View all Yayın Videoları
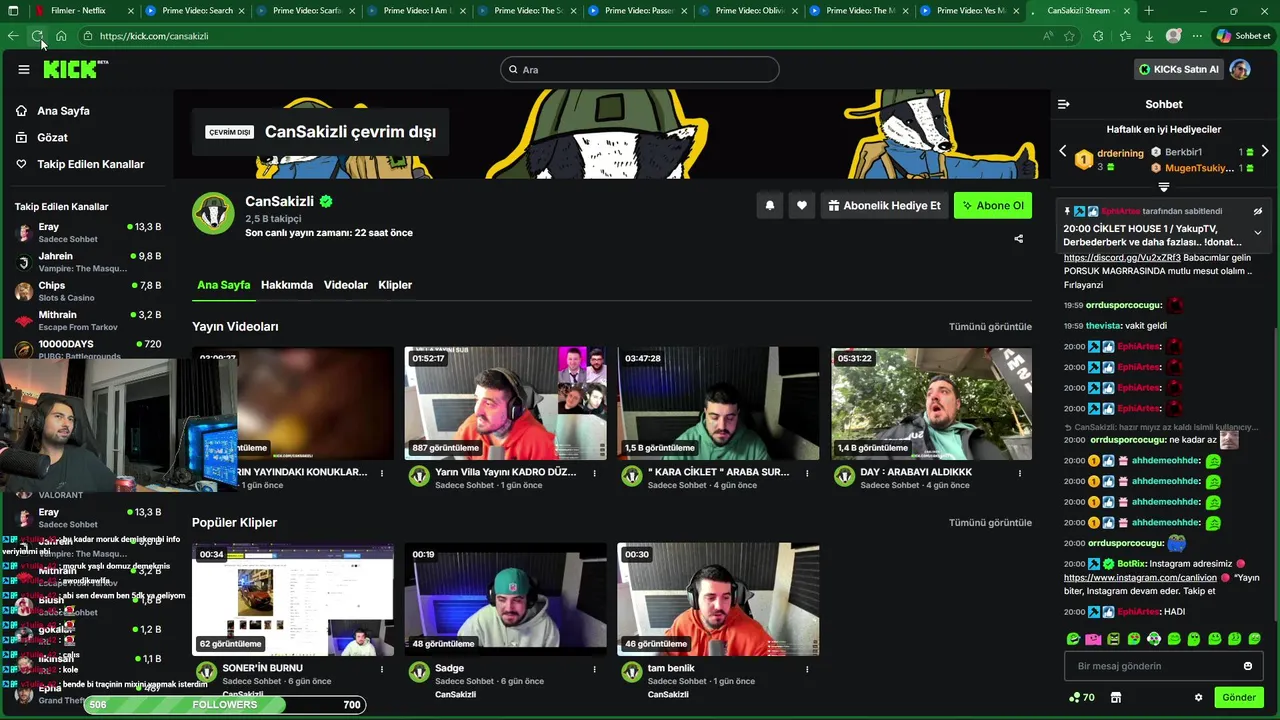The height and width of the screenshot is (720, 1280). (990, 327)
